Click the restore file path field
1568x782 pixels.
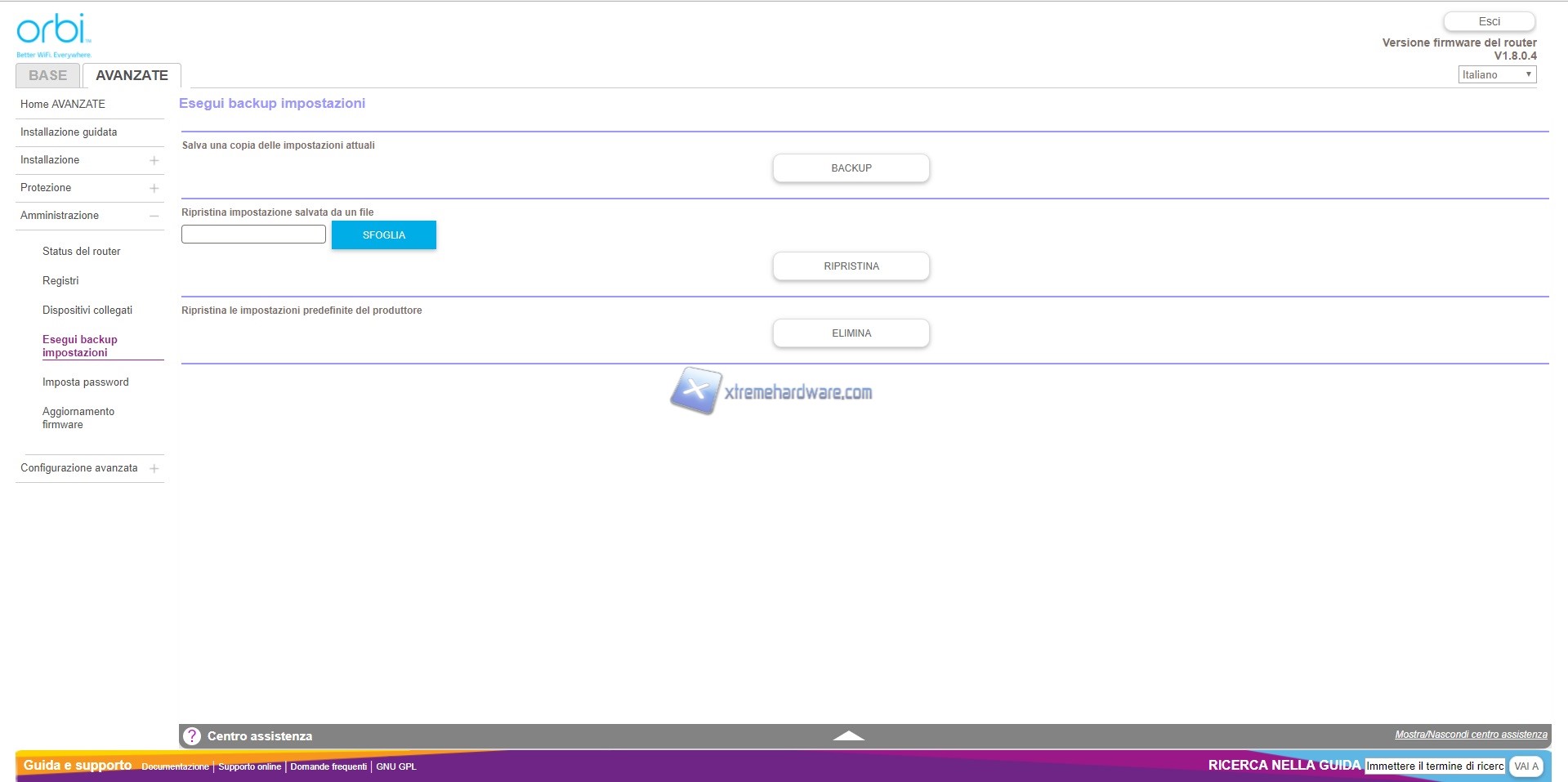click(253, 235)
